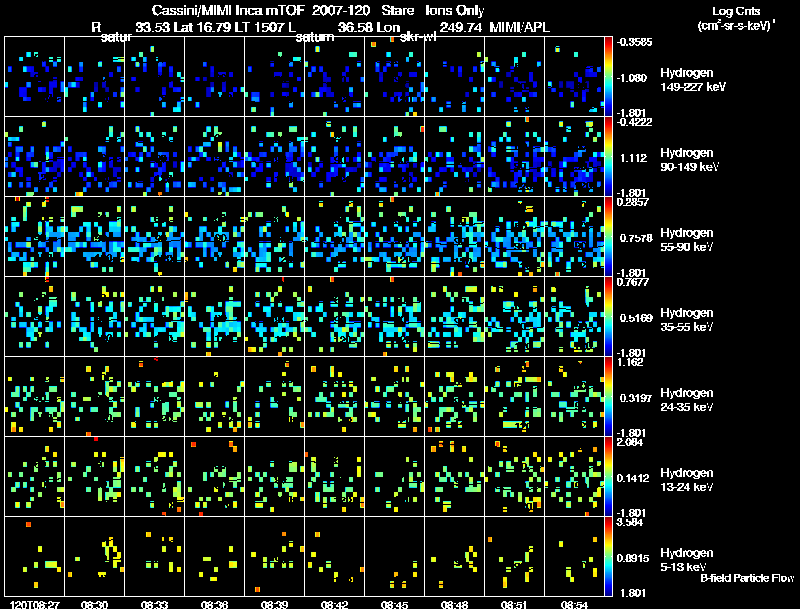The image size is (800, 609).
Task: Click the '3.584' colorbar value
Action: pos(630,522)
